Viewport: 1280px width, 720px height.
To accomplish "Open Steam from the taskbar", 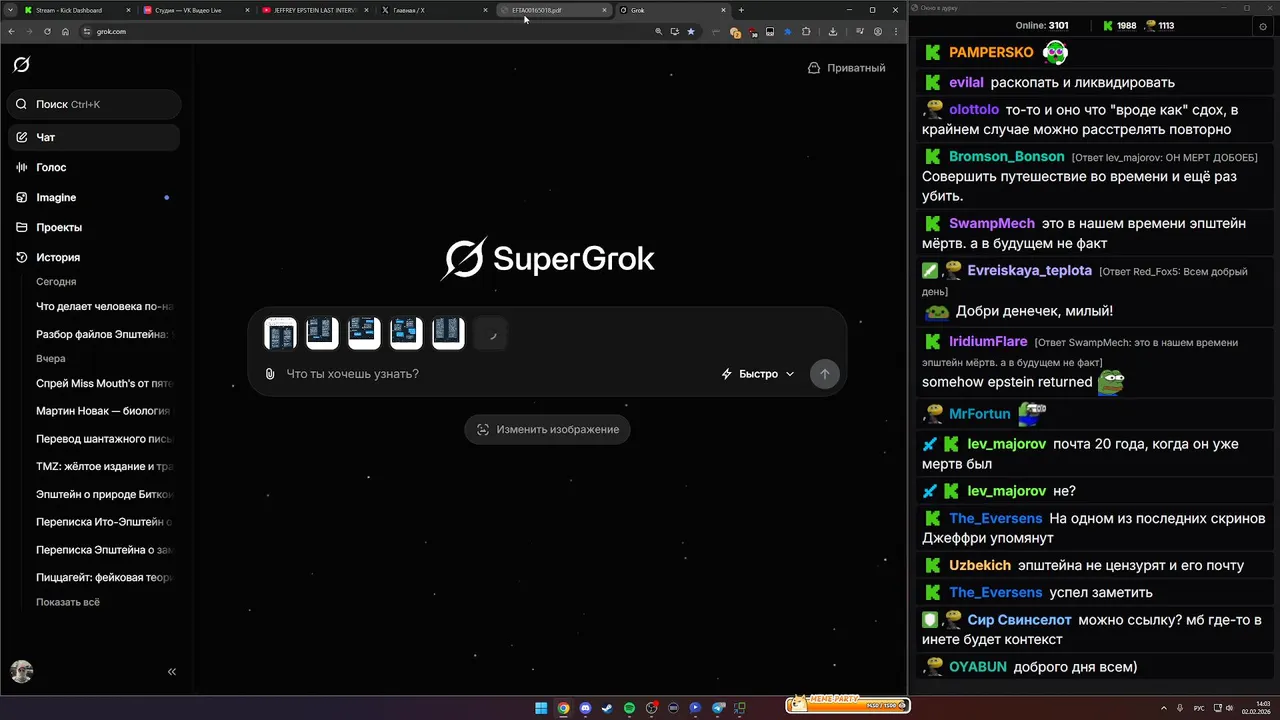I will [x=607, y=708].
